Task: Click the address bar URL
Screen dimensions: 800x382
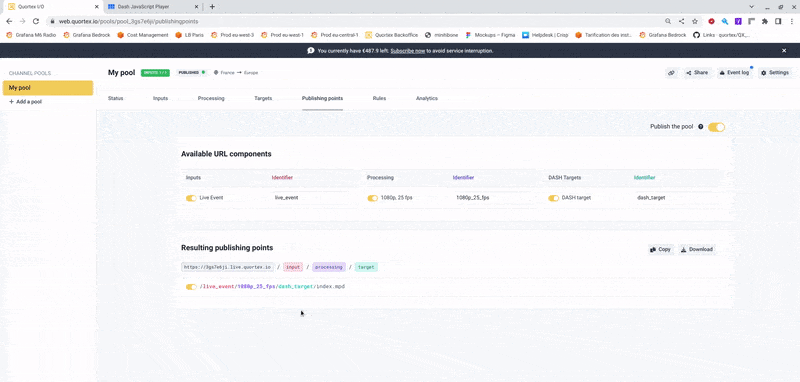Action: [x=129, y=21]
